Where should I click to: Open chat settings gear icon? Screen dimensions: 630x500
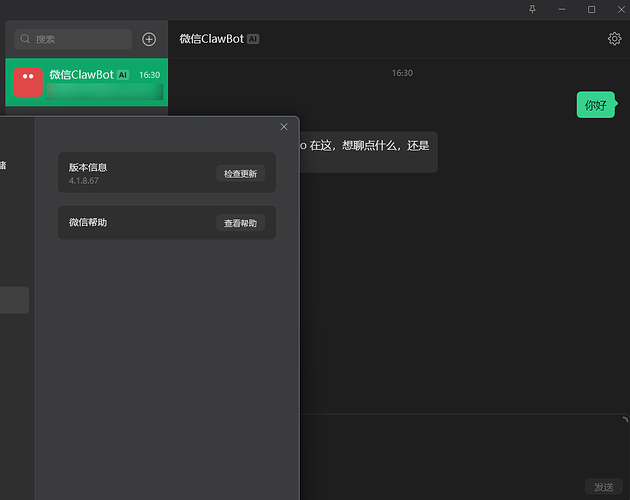(614, 39)
